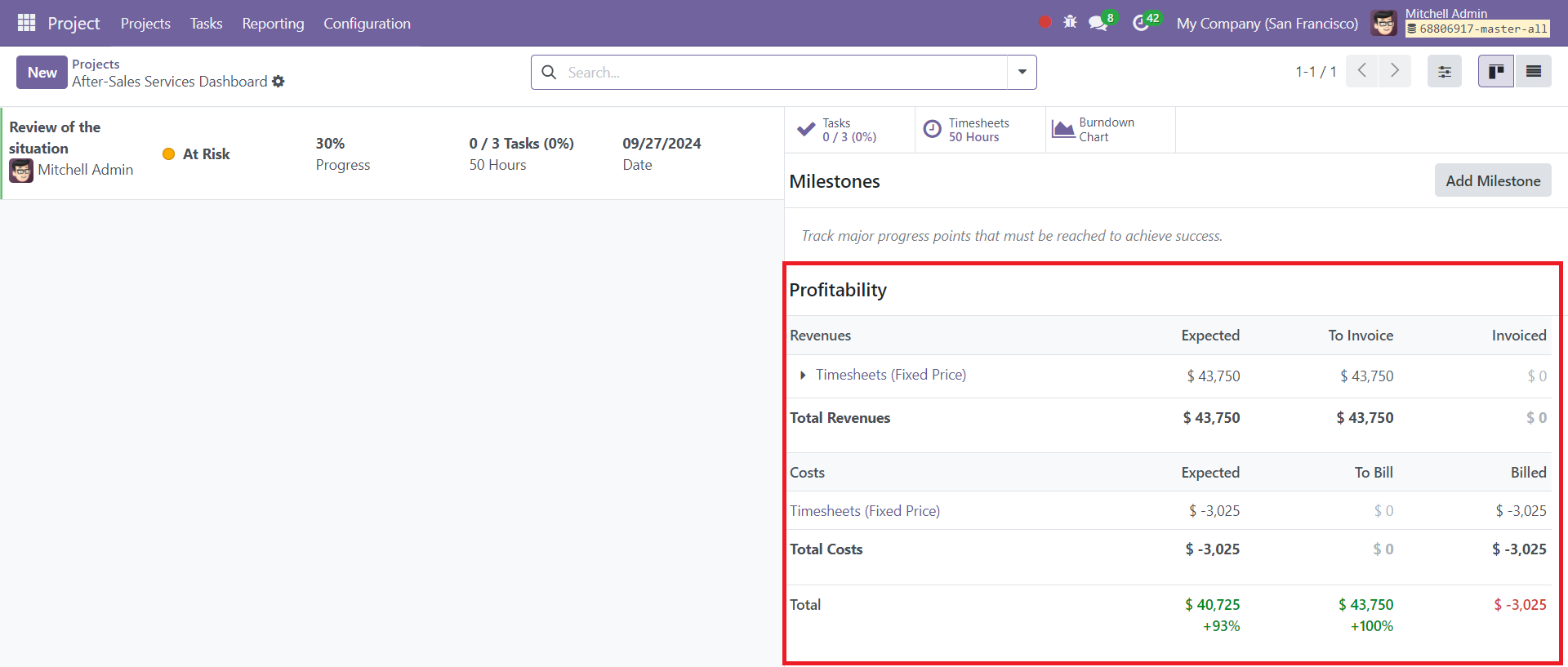Image resolution: width=1568 pixels, height=667 pixels.
Task: Click 0 / 3 Tasks (0%) text
Action: (521, 144)
